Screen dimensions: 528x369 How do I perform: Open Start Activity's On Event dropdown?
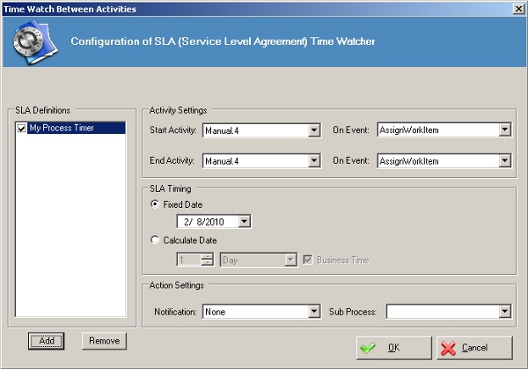pos(505,130)
